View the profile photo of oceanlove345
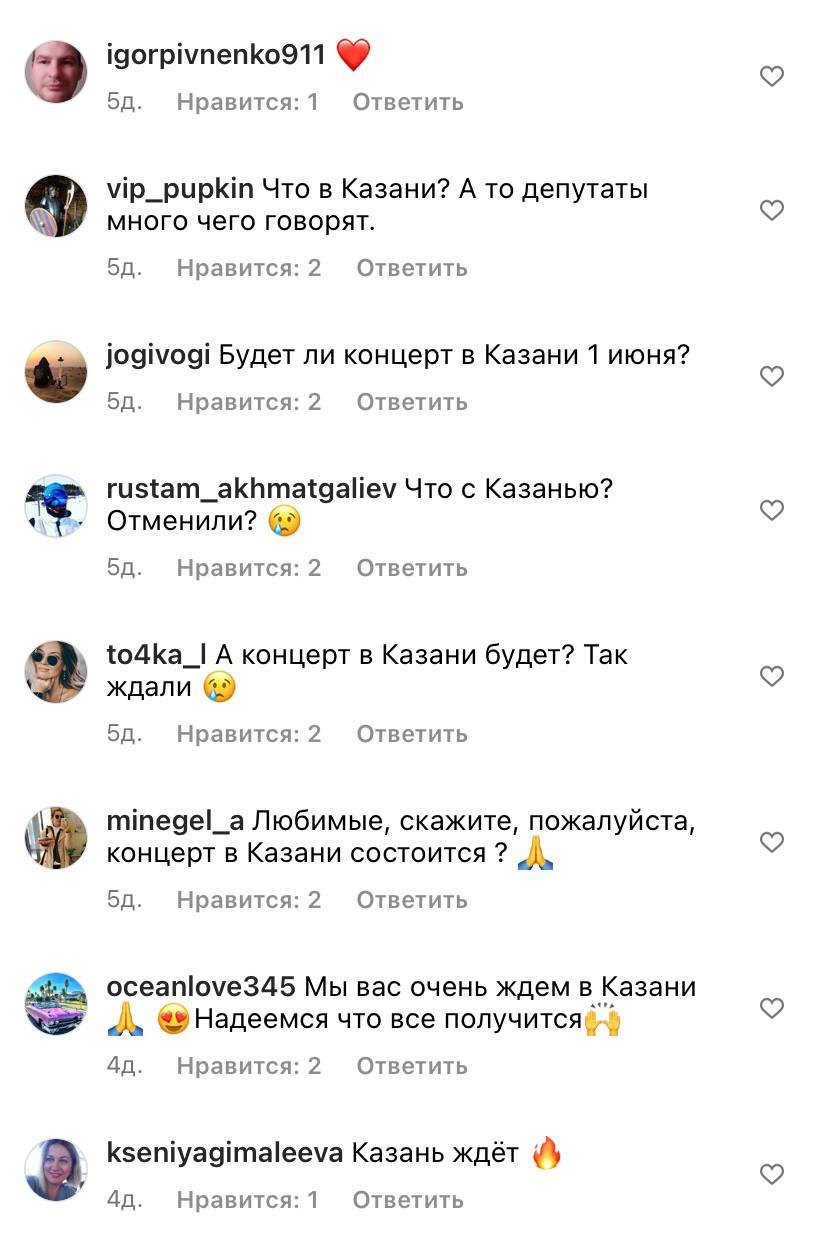 (x=56, y=1004)
